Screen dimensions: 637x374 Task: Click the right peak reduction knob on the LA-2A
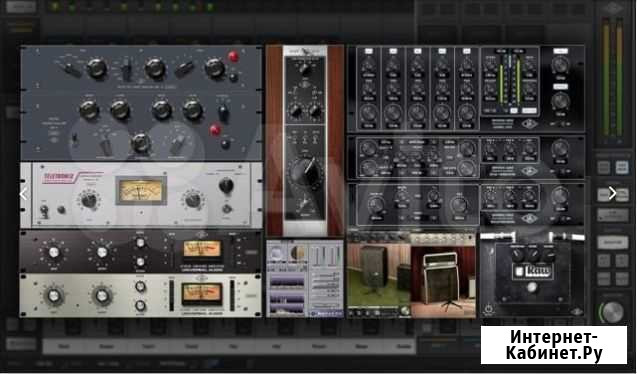tap(193, 200)
